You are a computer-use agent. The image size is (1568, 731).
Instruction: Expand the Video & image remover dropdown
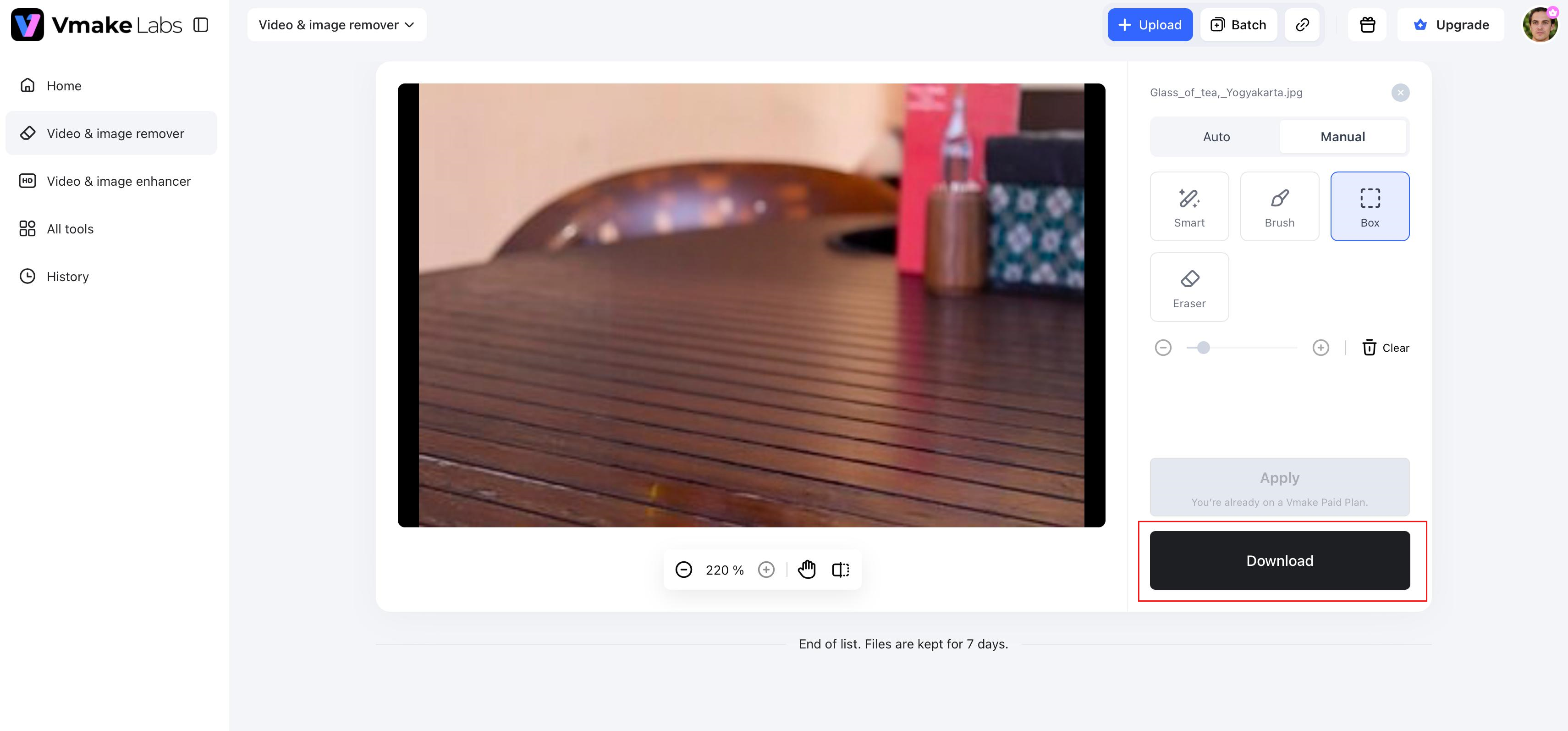(336, 25)
